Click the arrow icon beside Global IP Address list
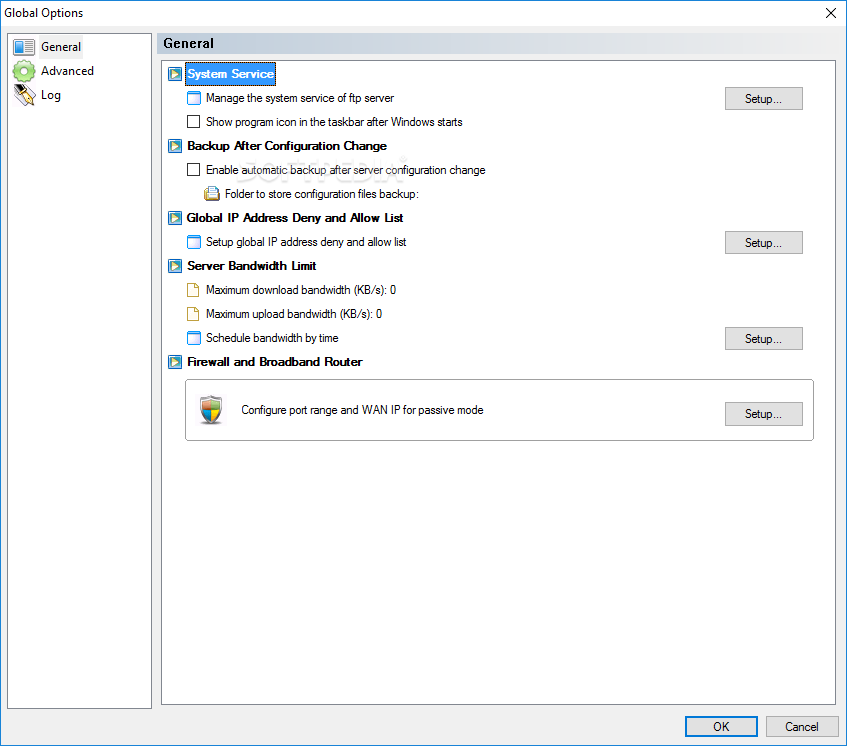This screenshot has width=847, height=746. 175,218
